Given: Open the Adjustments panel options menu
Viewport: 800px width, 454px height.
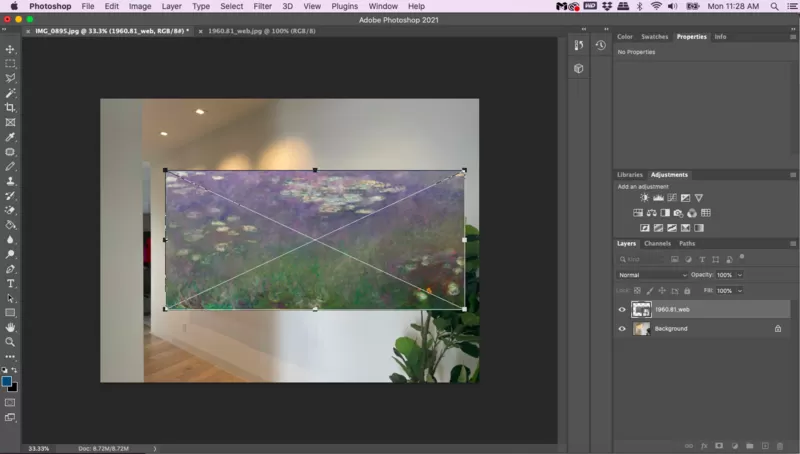Looking at the screenshot, I should [x=793, y=175].
